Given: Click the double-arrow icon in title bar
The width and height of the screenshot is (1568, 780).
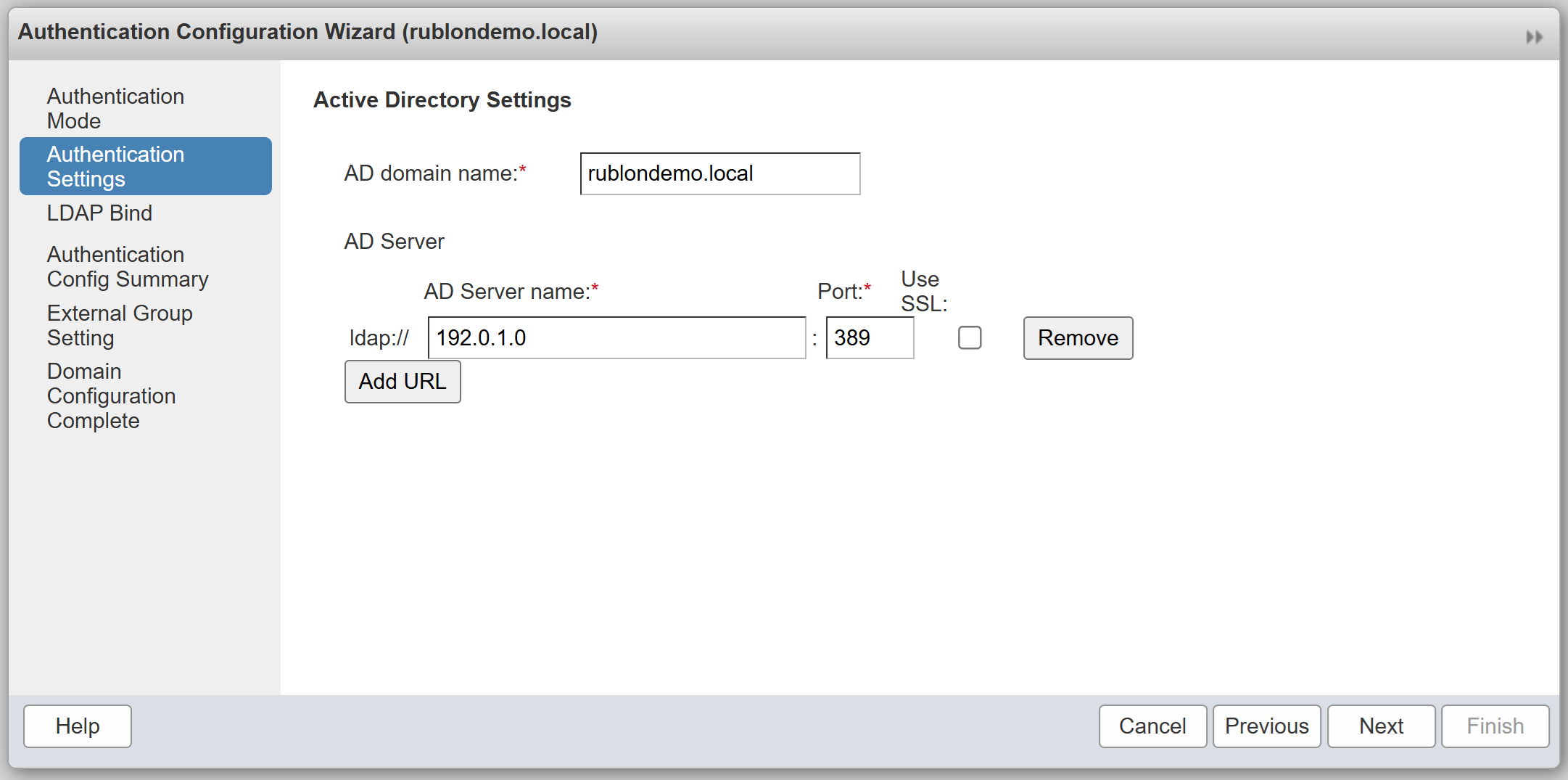Looking at the screenshot, I should (x=1534, y=37).
